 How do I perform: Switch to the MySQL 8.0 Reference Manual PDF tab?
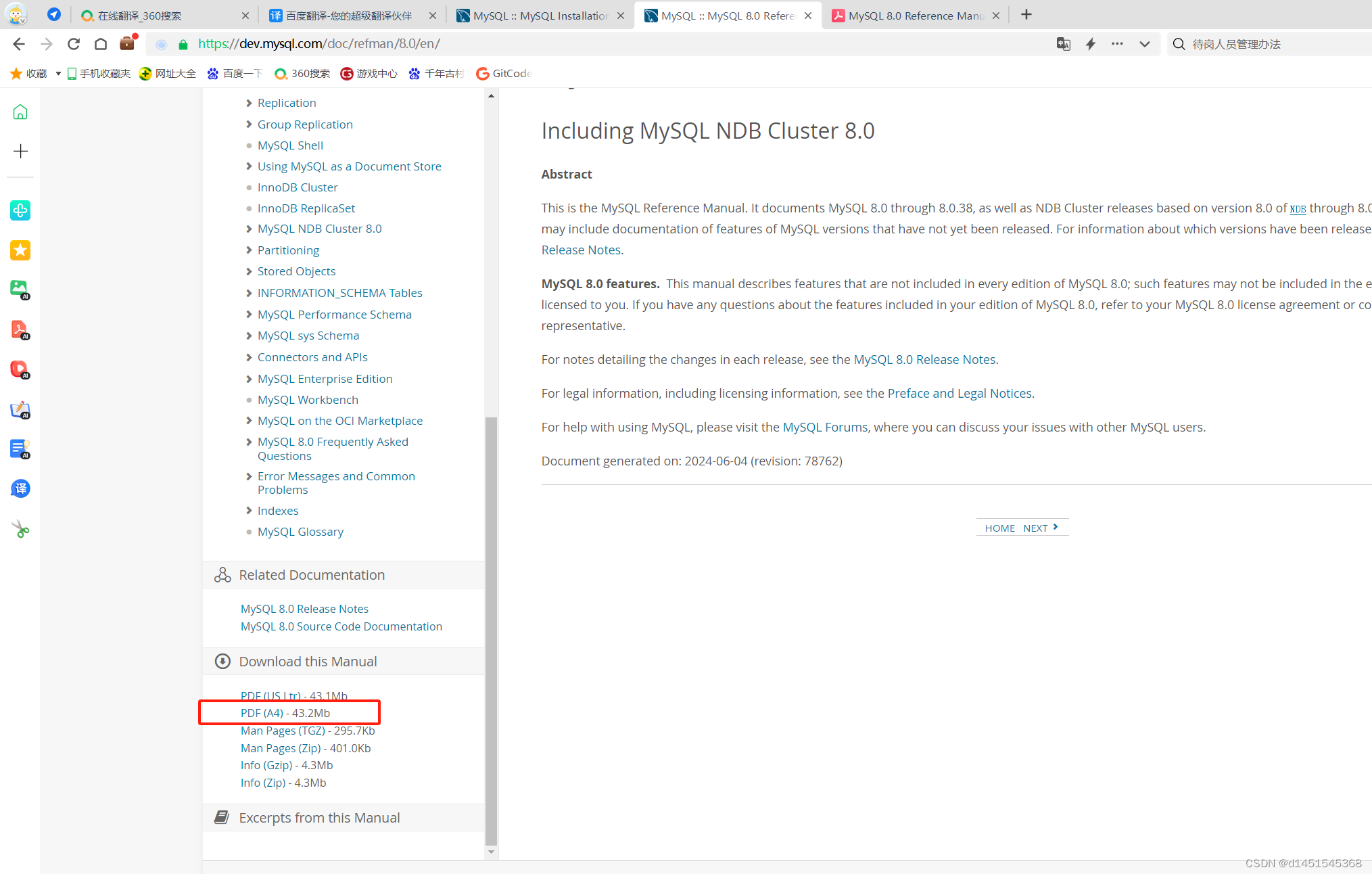coord(915,15)
